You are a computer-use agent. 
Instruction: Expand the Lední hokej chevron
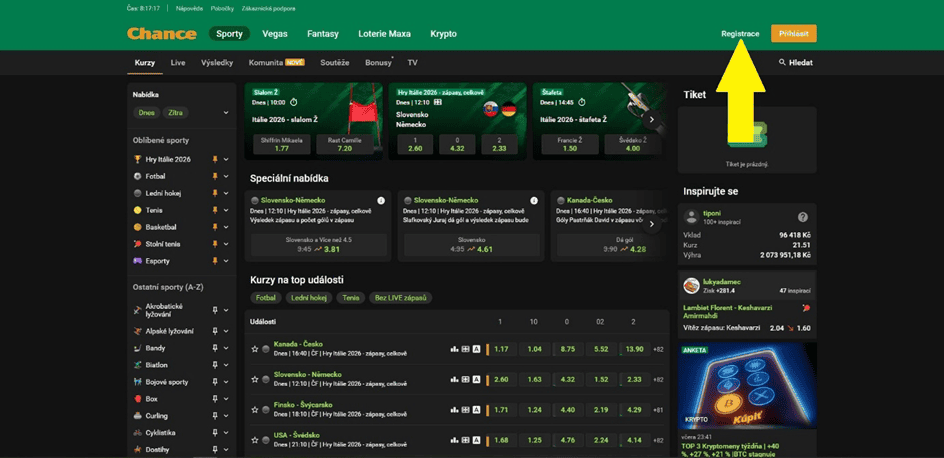coord(226,193)
